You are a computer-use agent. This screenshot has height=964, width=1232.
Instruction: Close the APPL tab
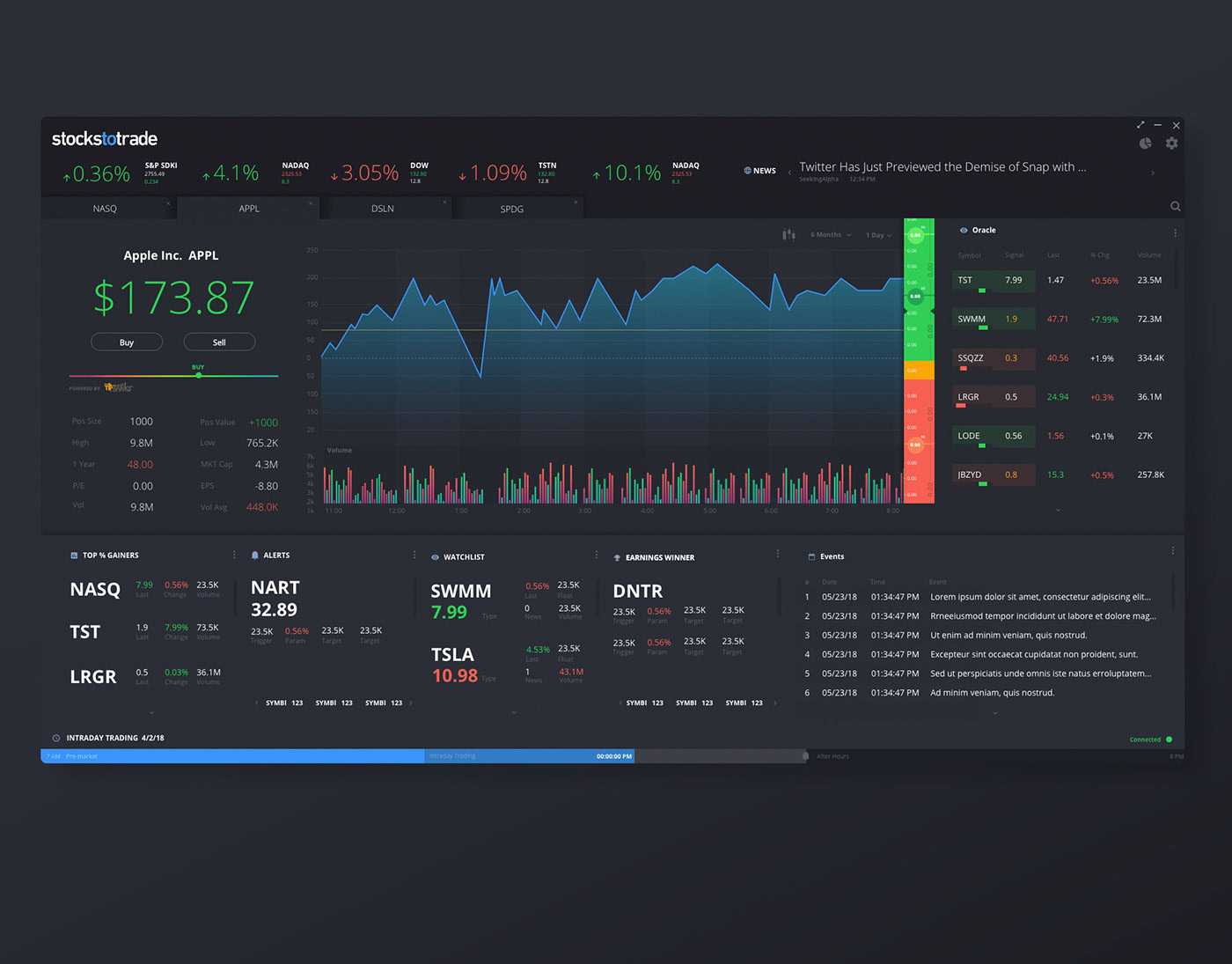coord(310,203)
